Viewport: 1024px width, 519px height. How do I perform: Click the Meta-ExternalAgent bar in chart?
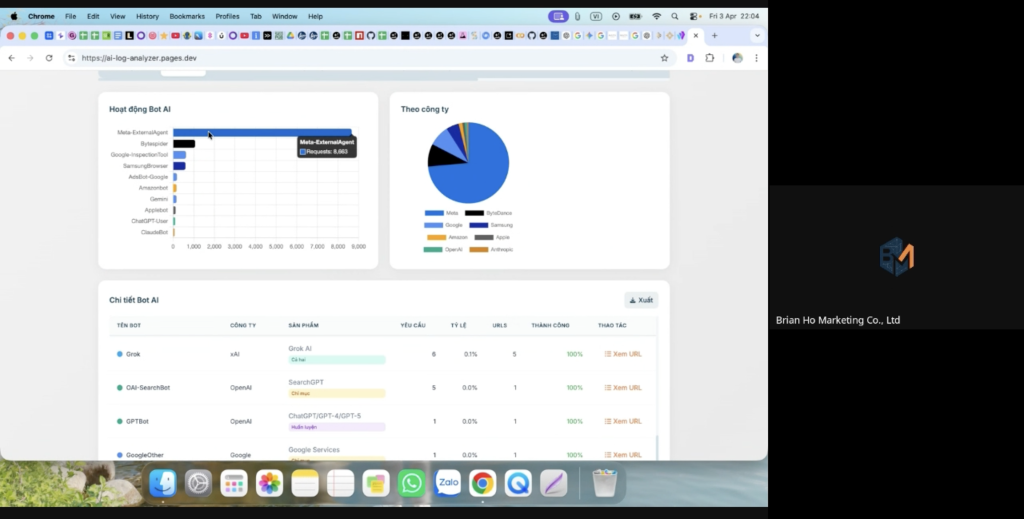[262, 132]
